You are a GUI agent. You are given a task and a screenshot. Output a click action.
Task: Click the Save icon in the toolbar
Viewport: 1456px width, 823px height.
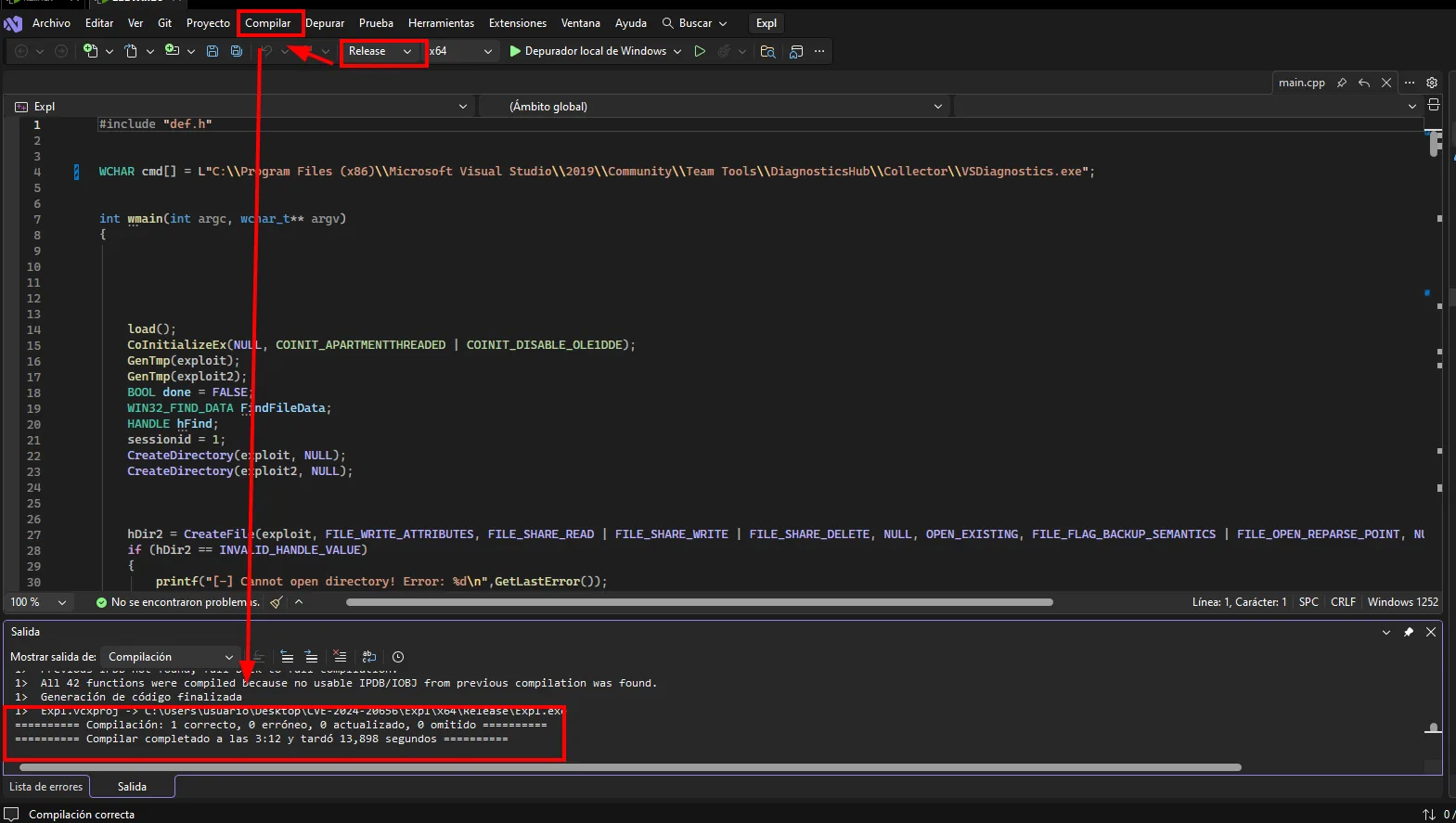tap(213, 51)
